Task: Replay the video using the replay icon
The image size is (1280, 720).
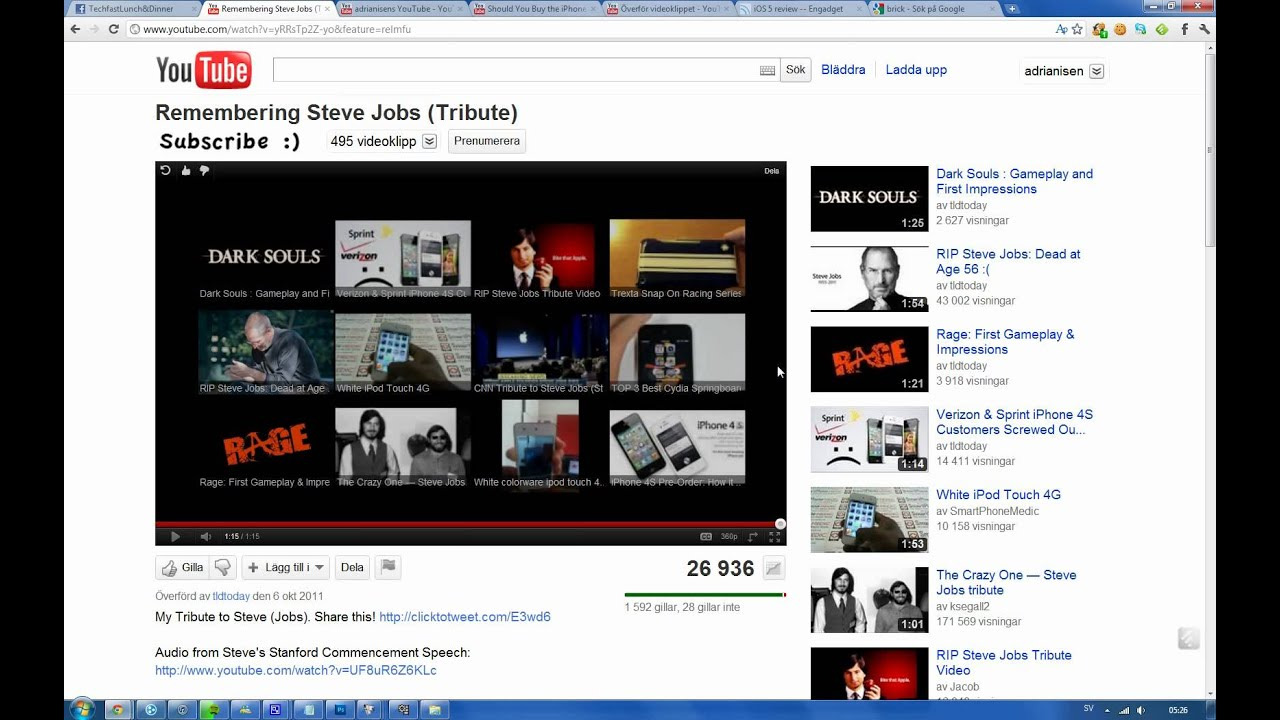Action: tap(166, 171)
